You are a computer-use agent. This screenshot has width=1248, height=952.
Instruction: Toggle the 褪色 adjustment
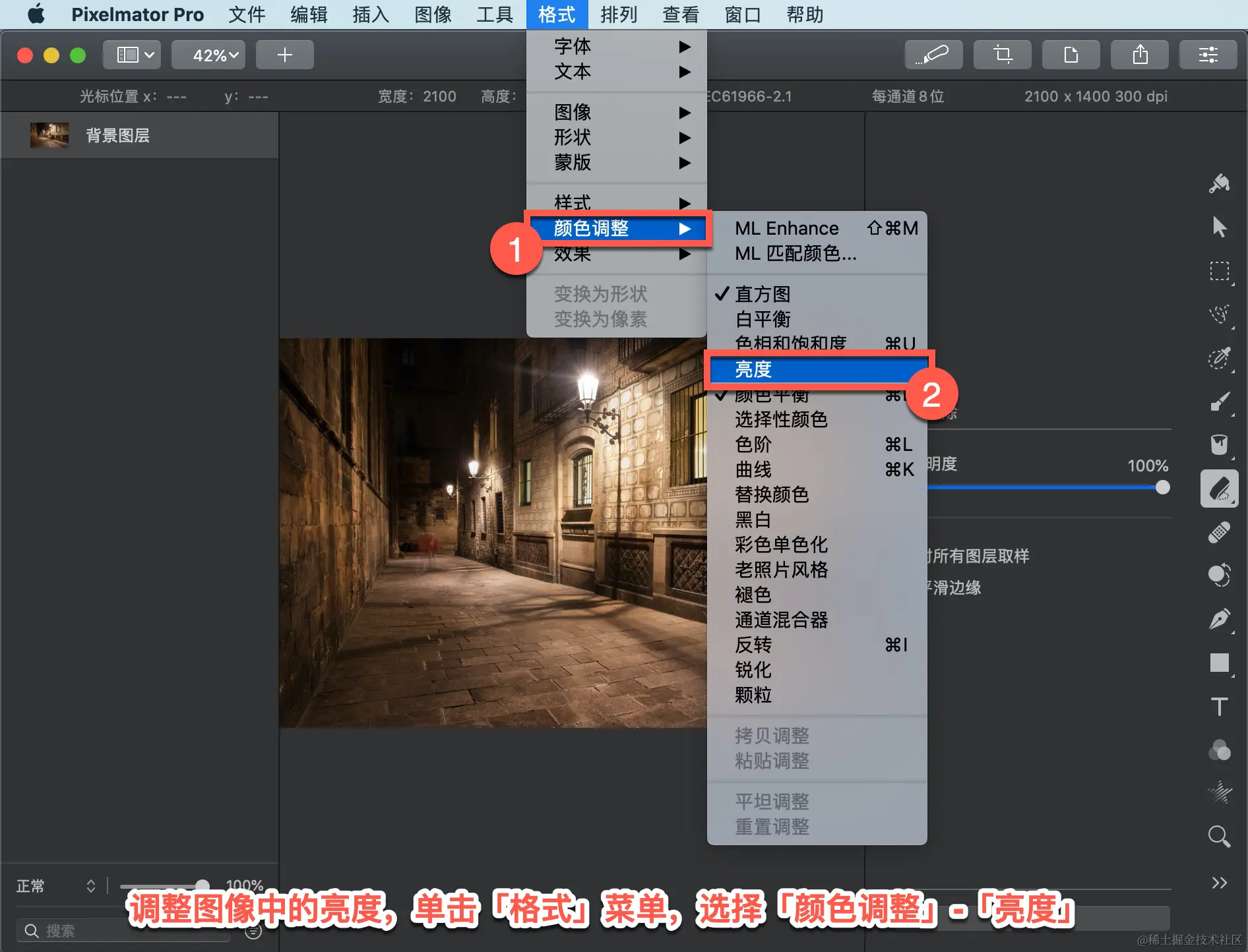[x=817, y=595]
